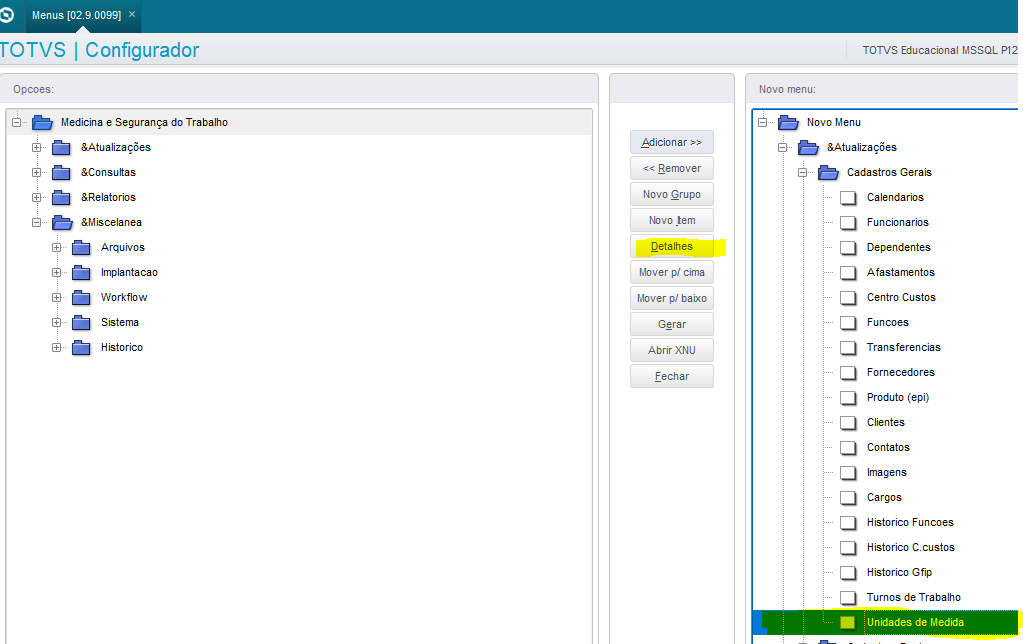This screenshot has height=644, width=1023.
Task: Check the Funcionarios item box
Action: click(848, 222)
